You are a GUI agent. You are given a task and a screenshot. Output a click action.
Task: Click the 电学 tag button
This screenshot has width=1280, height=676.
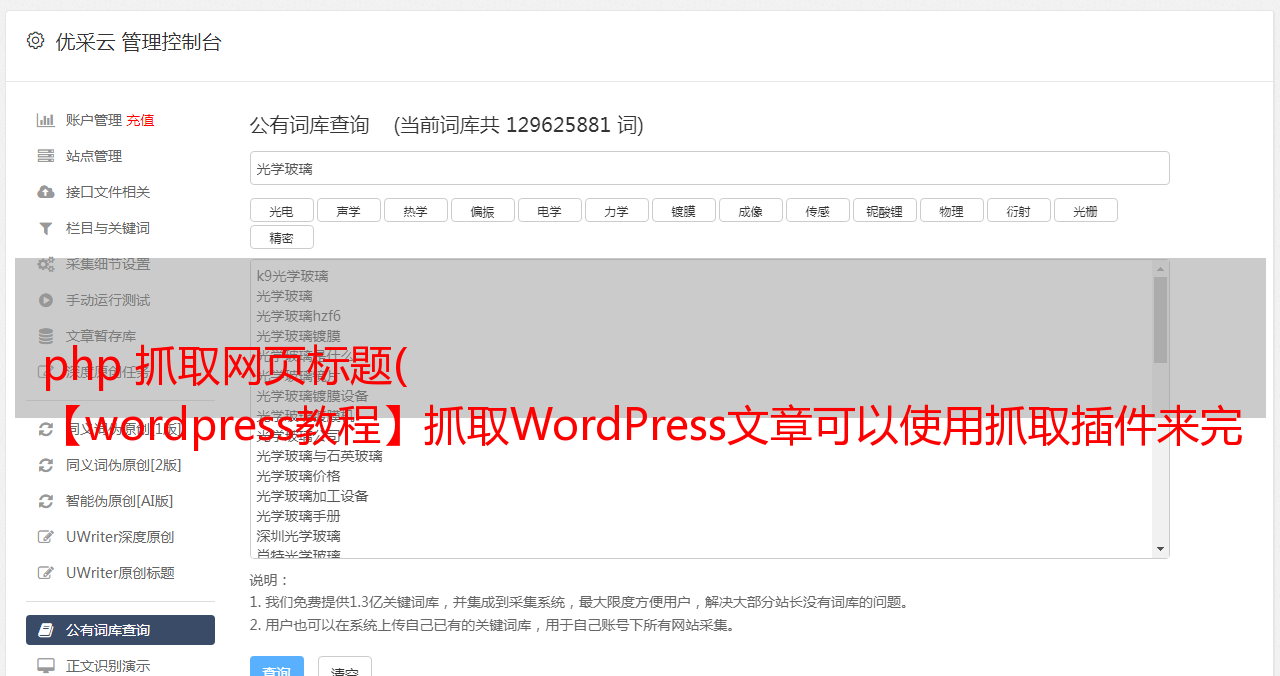[x=549, y=211]
